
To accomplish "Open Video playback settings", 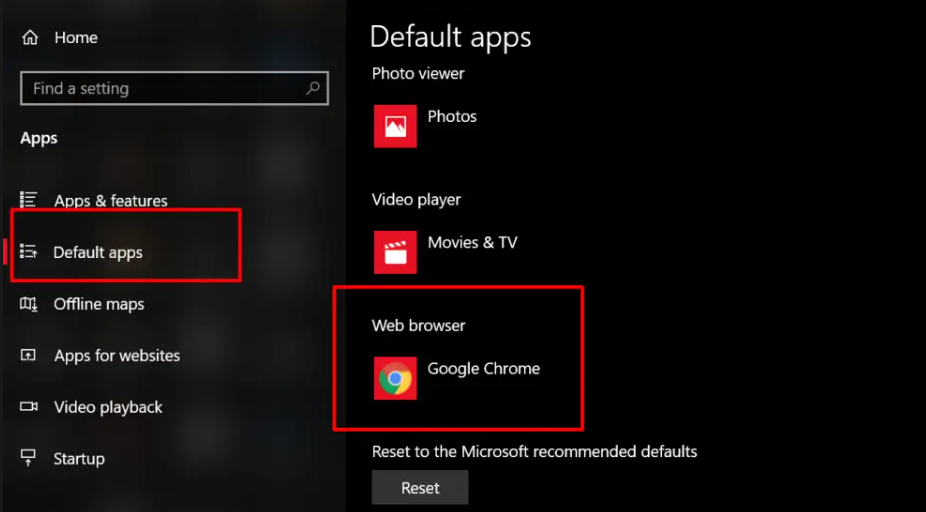I will tap(108, 407).
